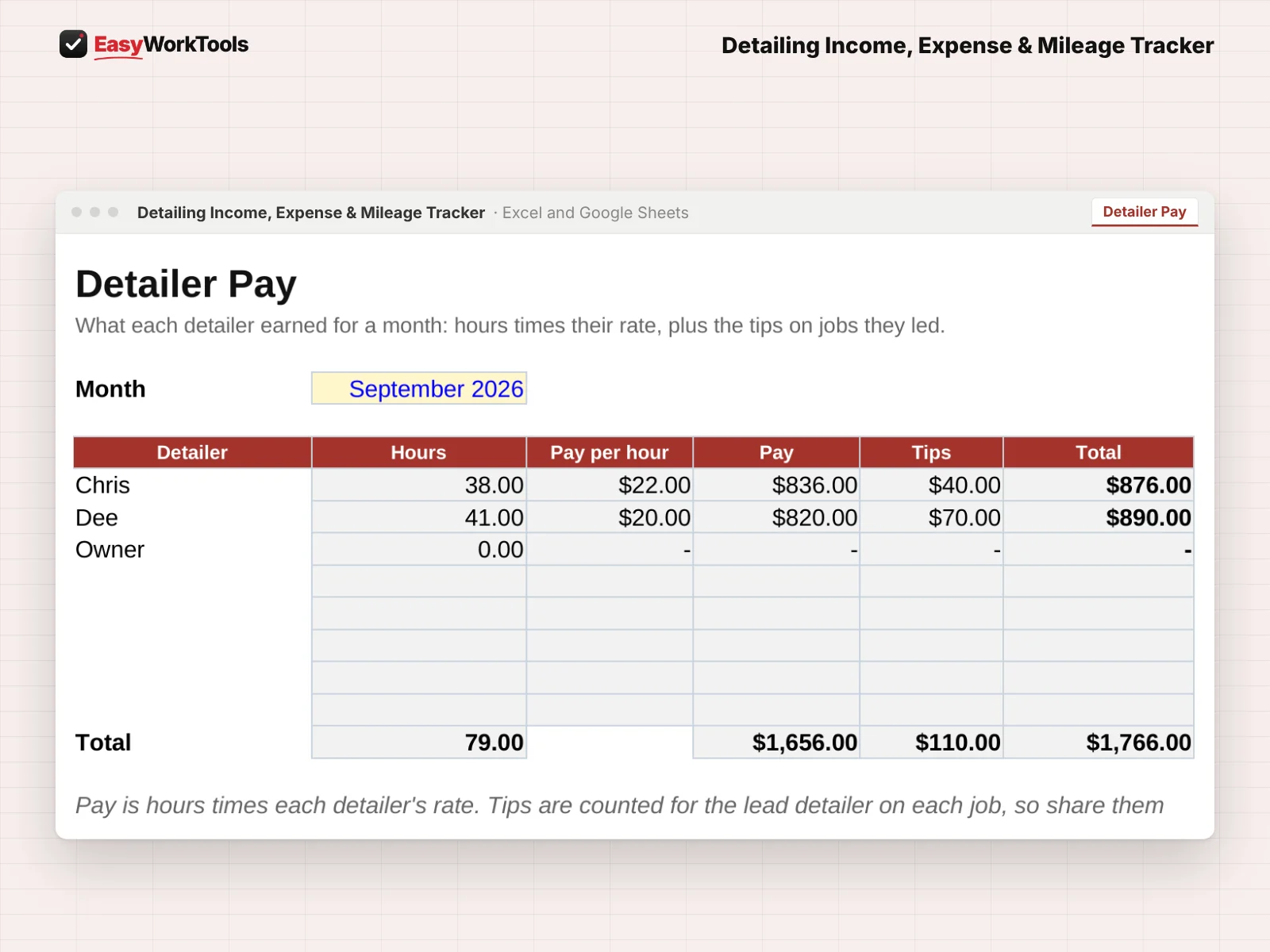Select Owner's hours cell 0.00
The image size is (1270, 952).
coord(419,550)
